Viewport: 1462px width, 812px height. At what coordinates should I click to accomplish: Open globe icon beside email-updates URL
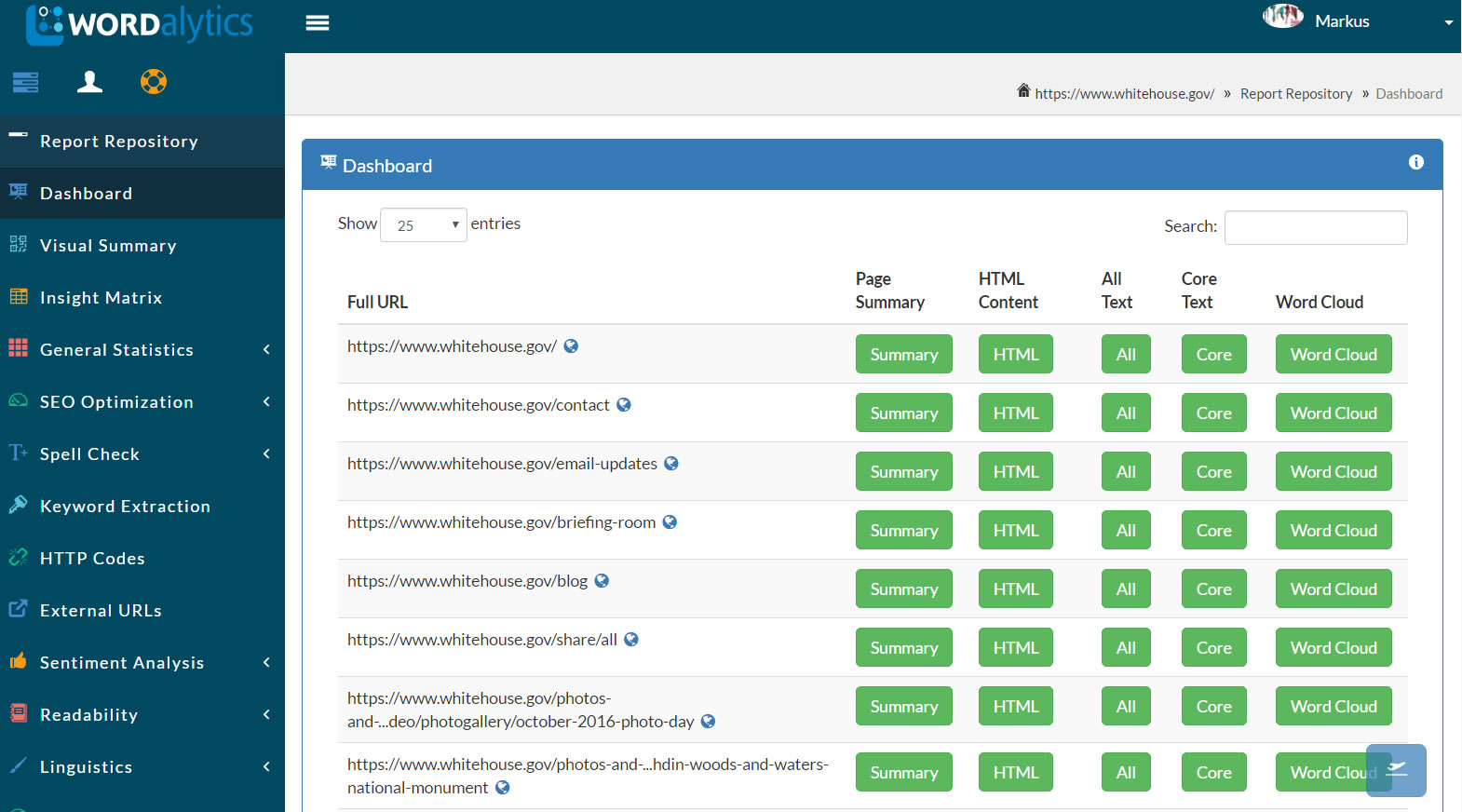[x=671, y=463]
